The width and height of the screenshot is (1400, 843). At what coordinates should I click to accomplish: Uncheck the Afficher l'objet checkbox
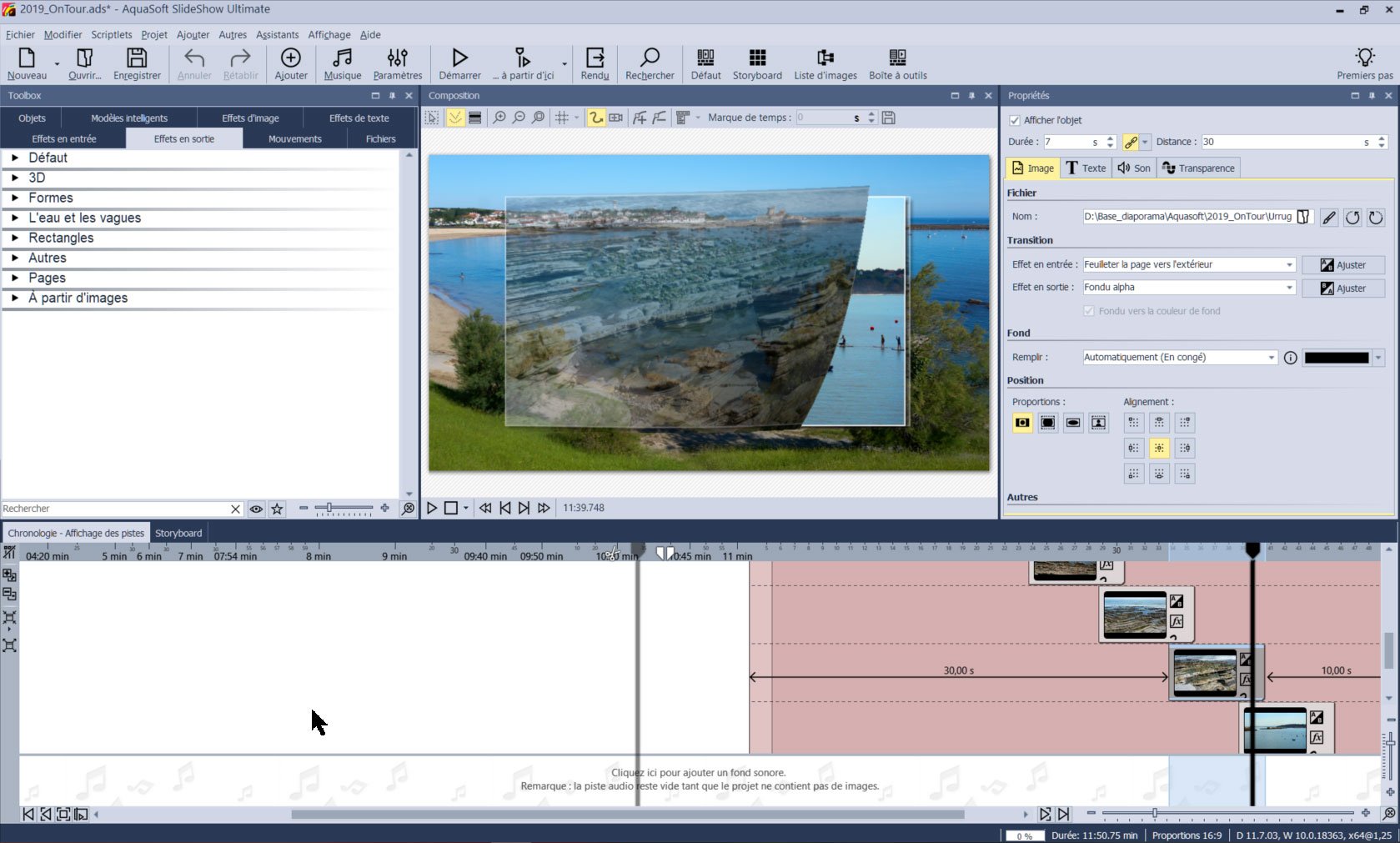pyautogui.click(x=1015, y=120)
